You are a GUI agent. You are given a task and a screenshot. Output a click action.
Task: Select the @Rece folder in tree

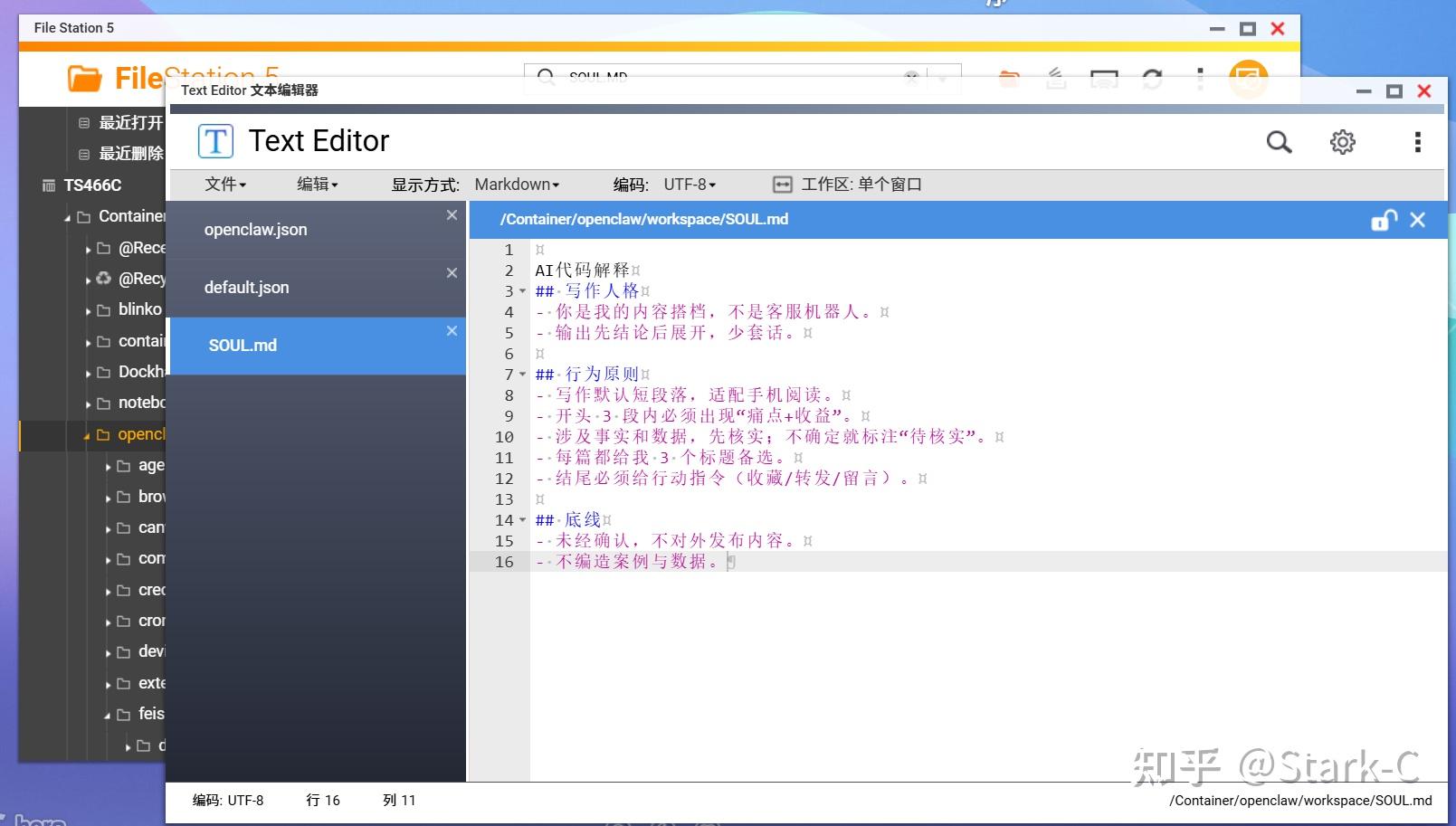(142, 248)
